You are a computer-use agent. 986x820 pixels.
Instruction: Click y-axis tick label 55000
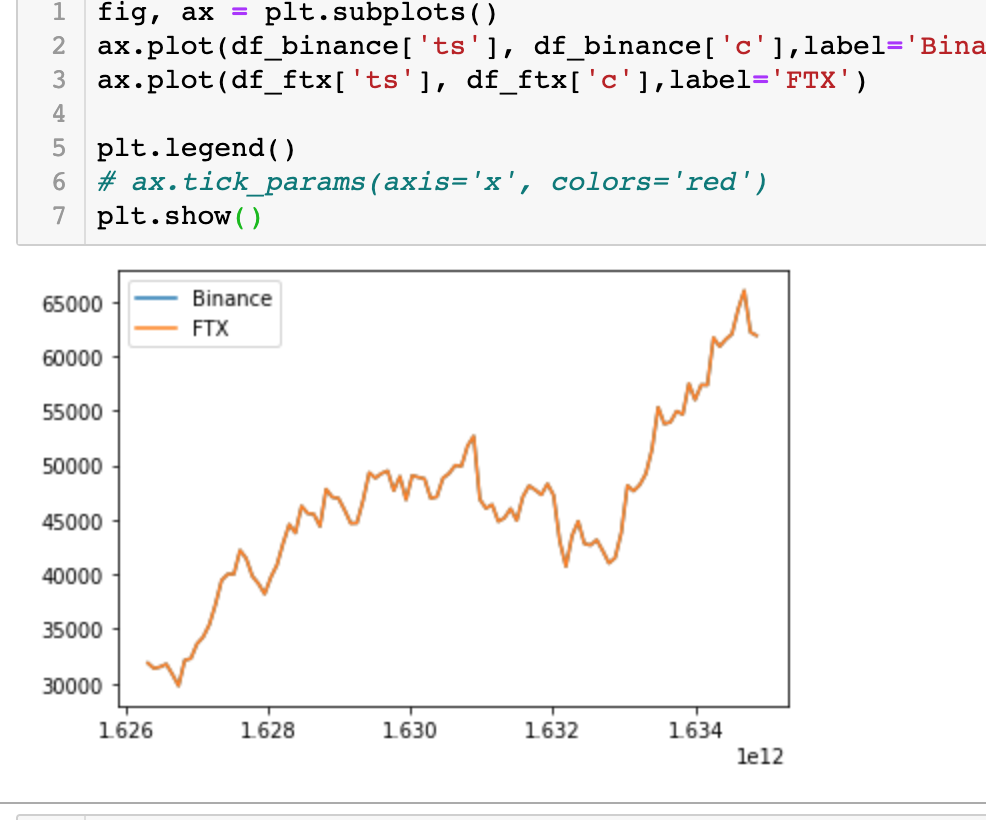[72, 412]
